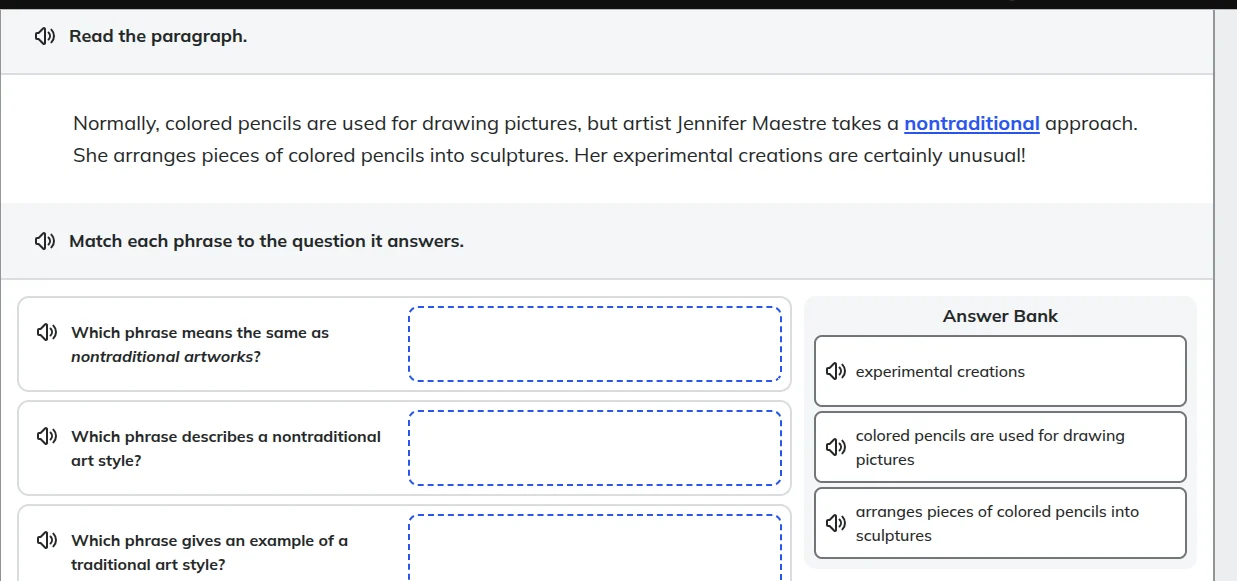Play audio for 'experimental creations' answer

[836, 370]
